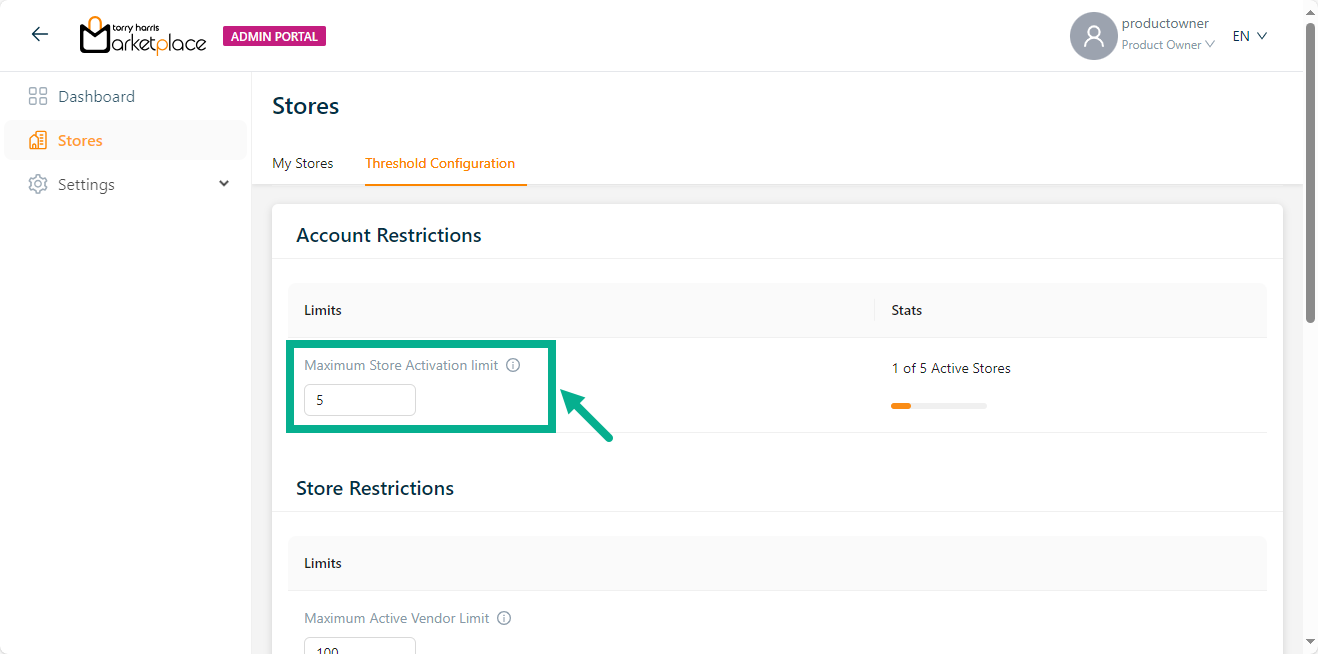Click the back arrow icon
Image resolution: width=1318 pixels, height=654 pixels.
click(40, 35)
